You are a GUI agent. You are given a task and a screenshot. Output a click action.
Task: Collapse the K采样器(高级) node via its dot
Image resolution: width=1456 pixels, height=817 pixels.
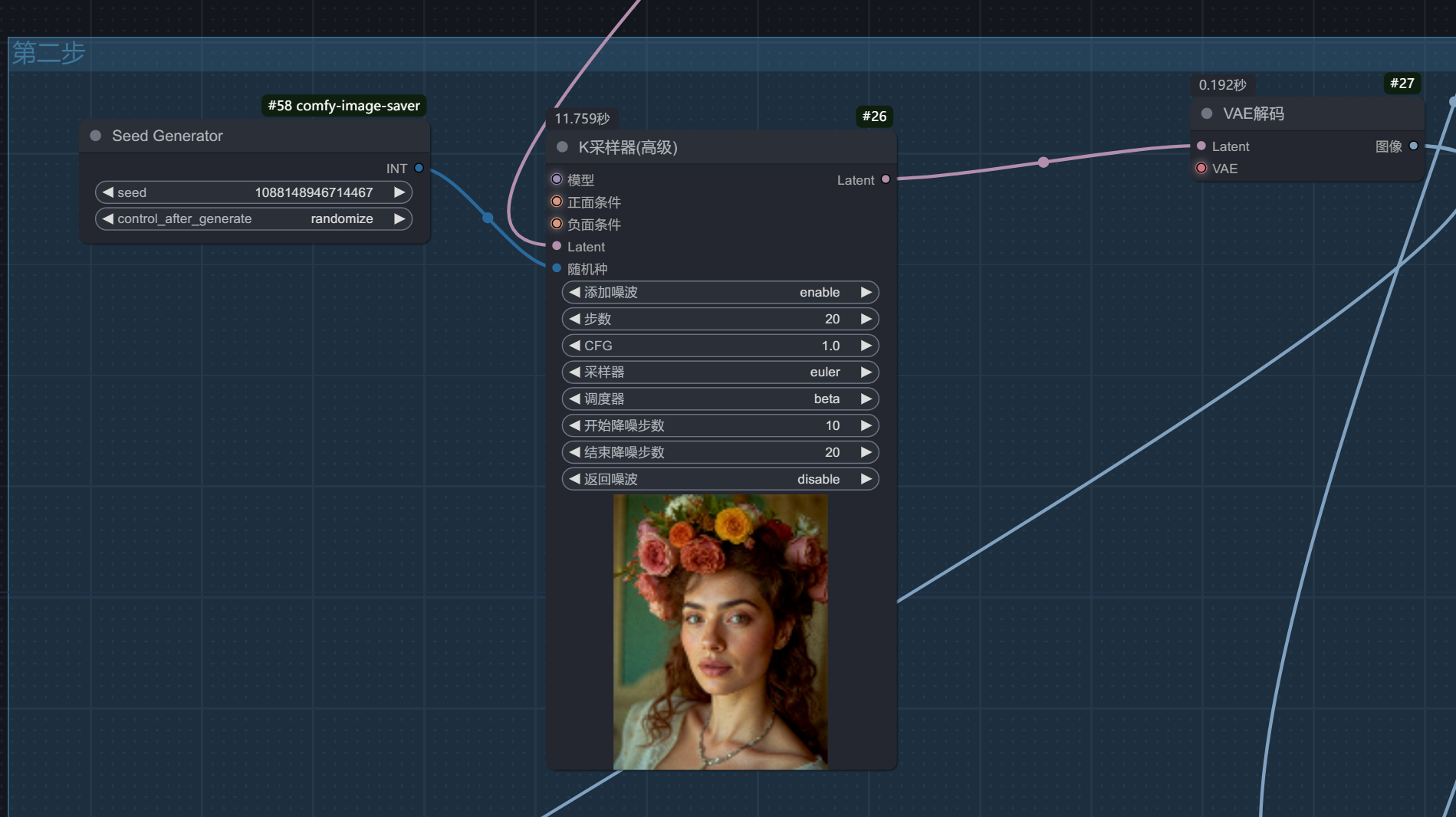point(562,147)
